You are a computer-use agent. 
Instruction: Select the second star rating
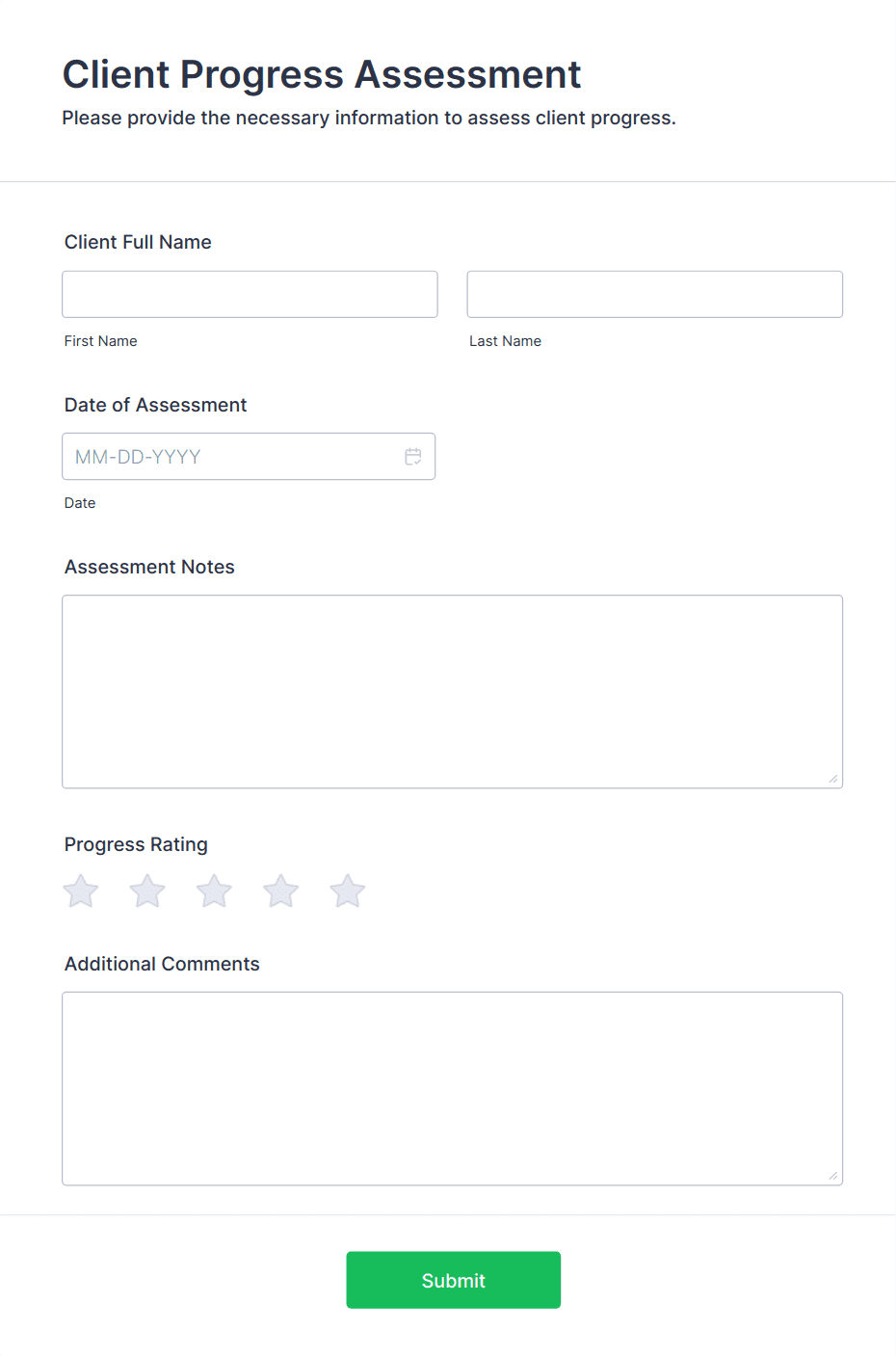coord(146,891)
